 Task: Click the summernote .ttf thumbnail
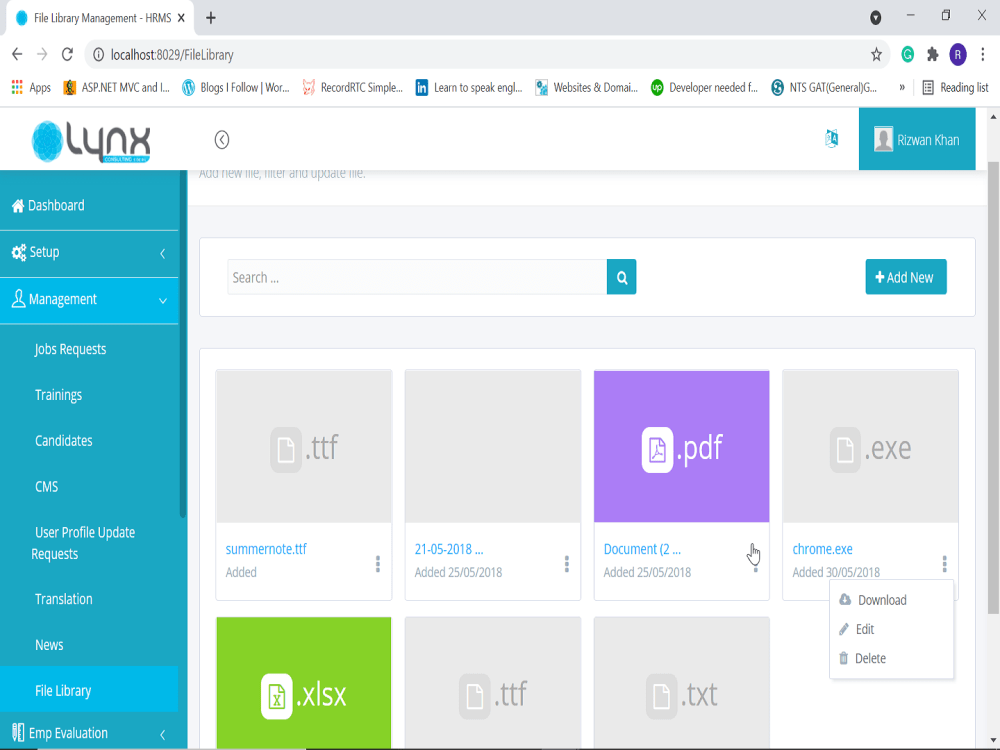pos(304,446)
